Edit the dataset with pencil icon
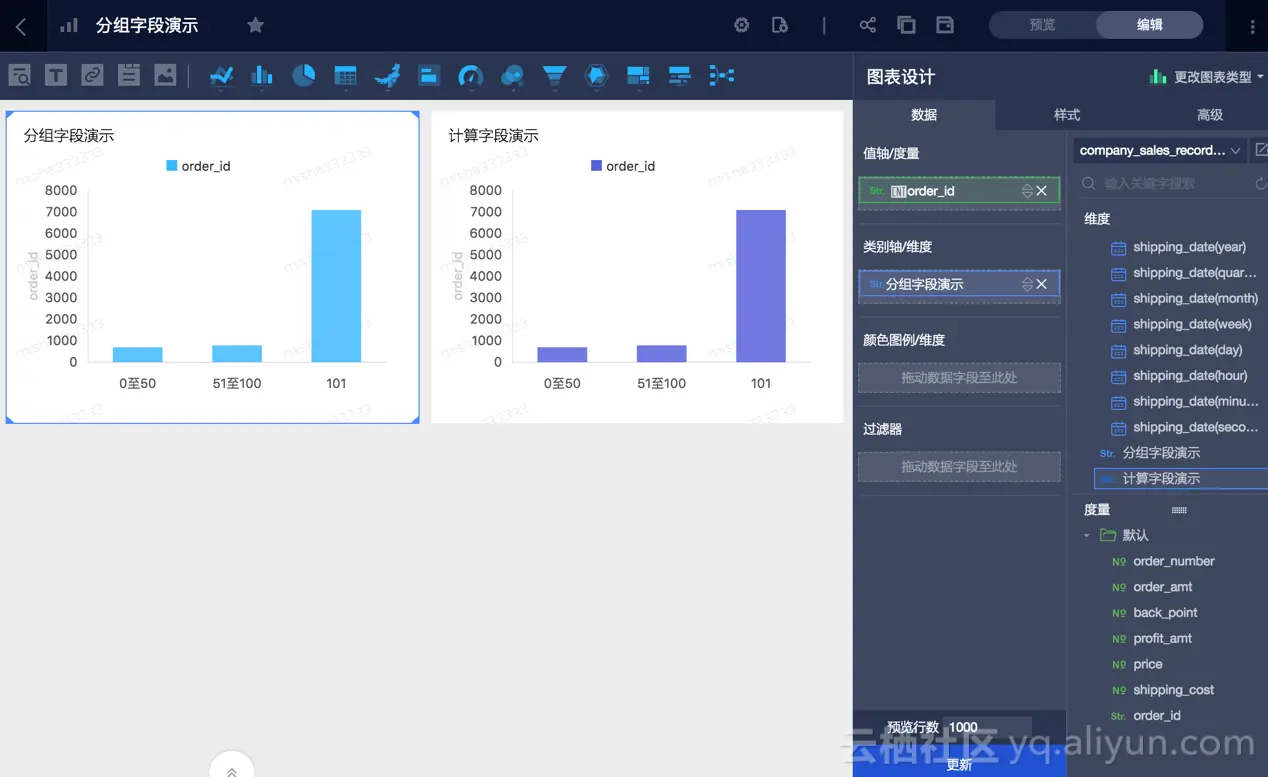The height and width of the screenshot is (777, 1268). tap(1261, 150)
